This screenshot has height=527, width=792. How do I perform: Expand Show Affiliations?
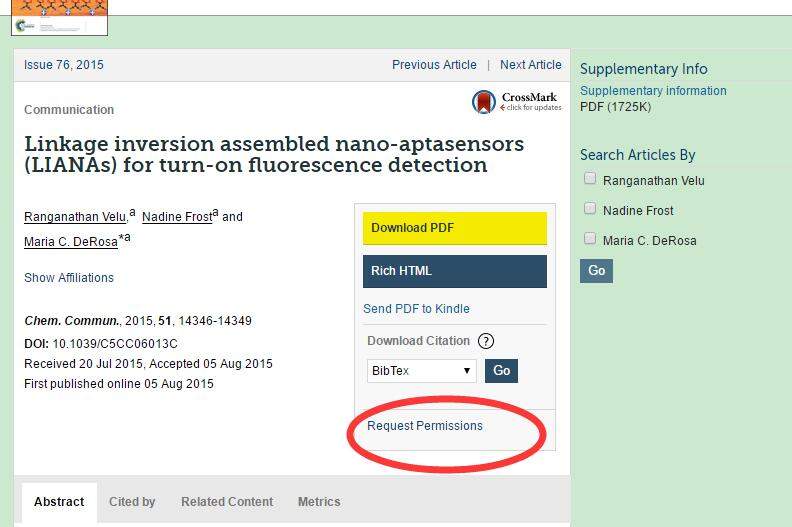click(69, 278)
